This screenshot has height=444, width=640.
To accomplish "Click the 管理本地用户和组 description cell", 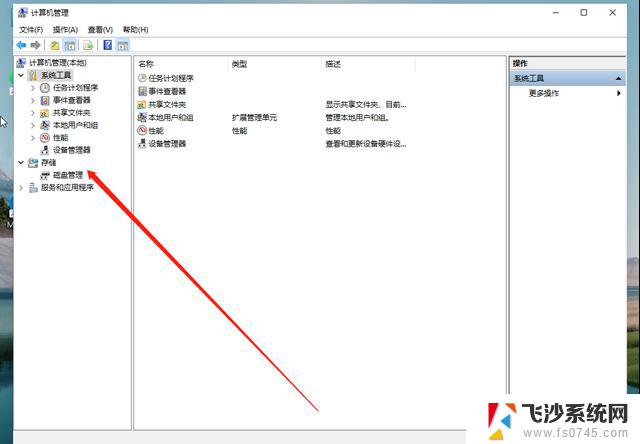I will coord(357,118).
